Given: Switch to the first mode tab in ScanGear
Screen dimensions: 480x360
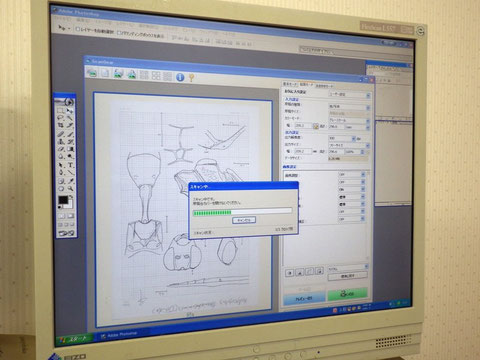Looking at the screenshot, I should [290, 84].
